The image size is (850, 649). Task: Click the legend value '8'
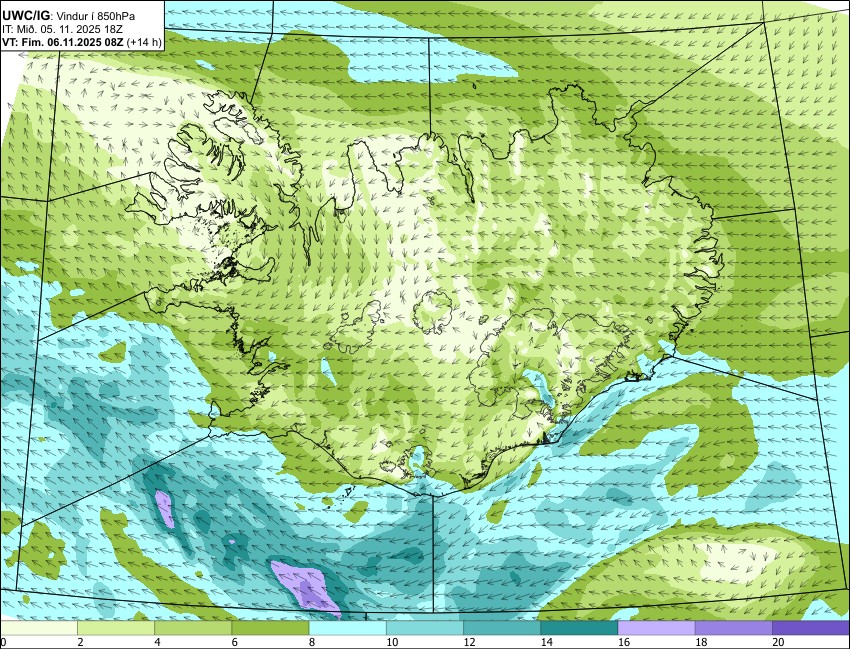tap(312, 642)
